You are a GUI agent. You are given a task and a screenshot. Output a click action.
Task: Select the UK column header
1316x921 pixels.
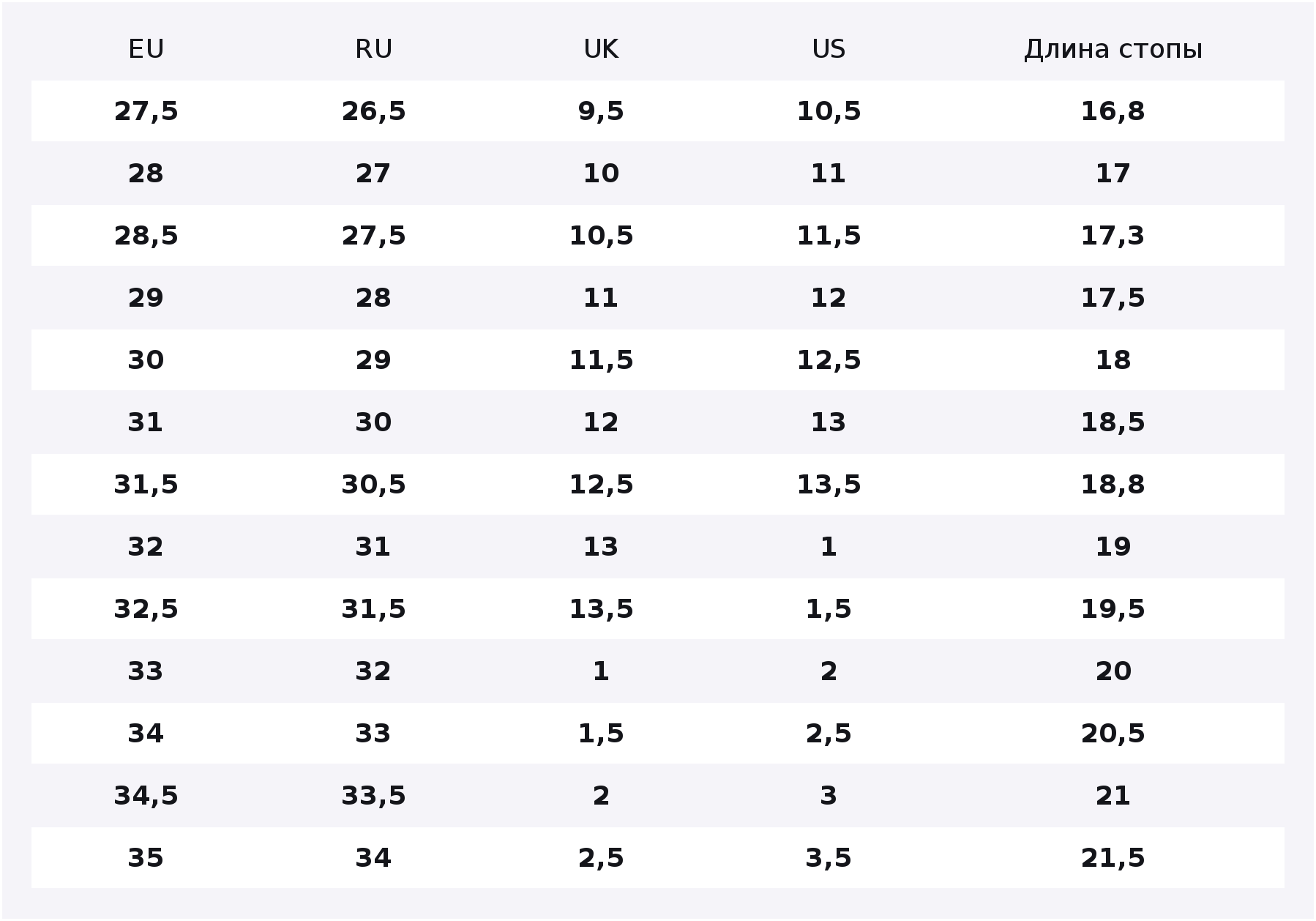tap(601, 49)
